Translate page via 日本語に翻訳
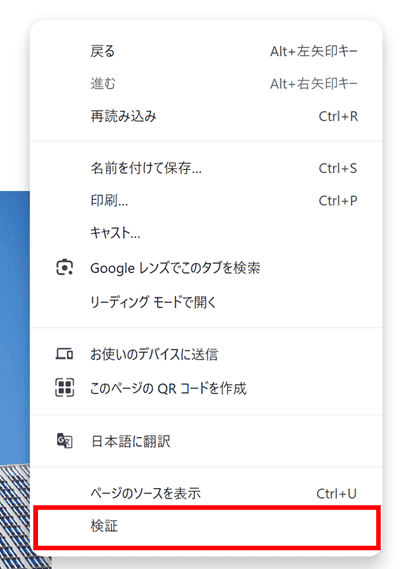 click(x=206, y=441)
